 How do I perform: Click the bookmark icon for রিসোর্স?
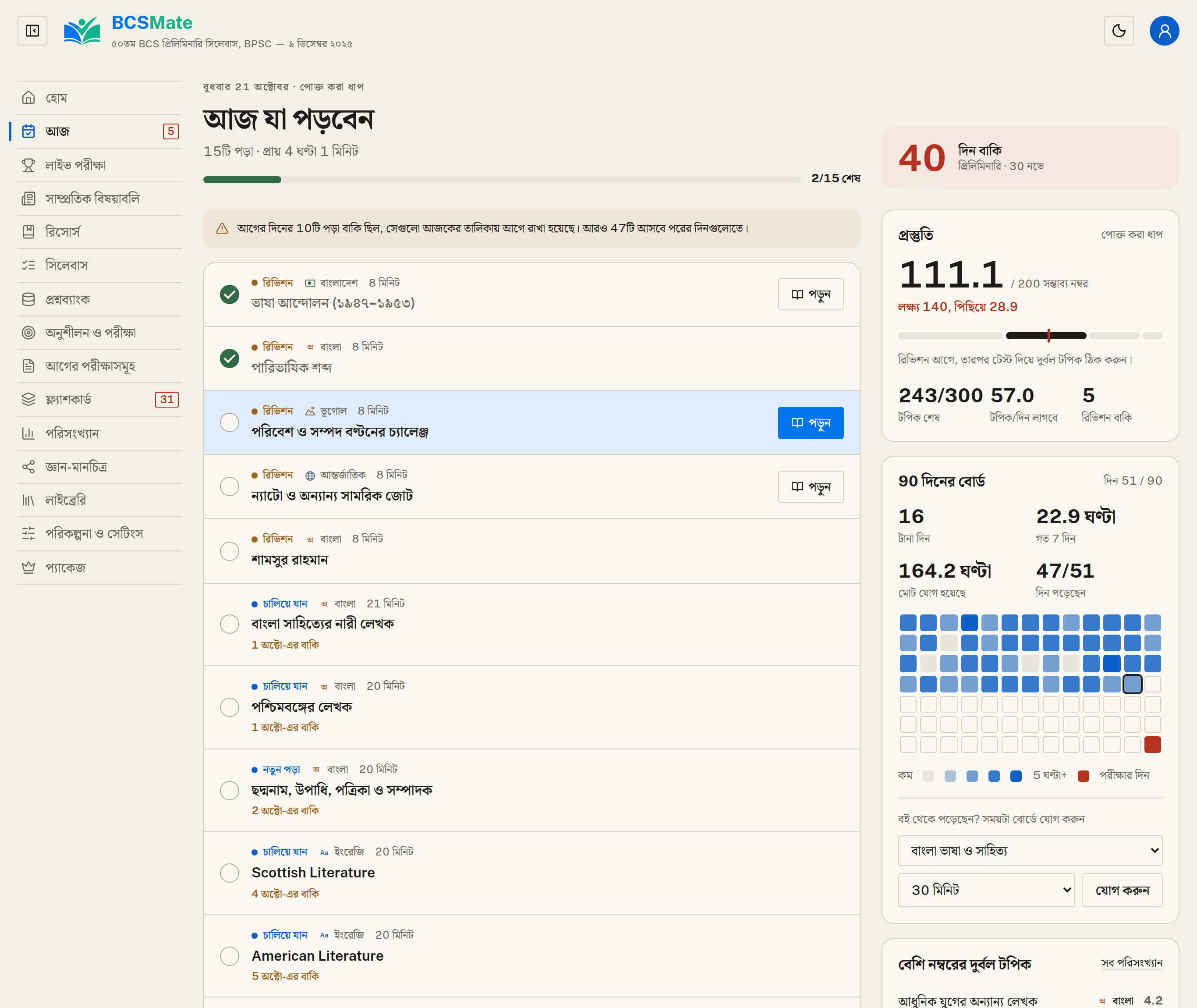point(28,231)
